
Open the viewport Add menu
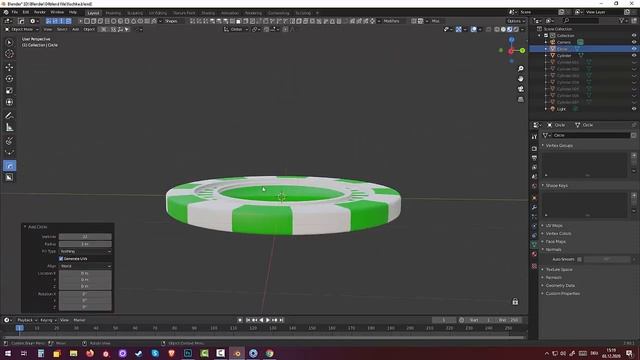tap(76, 29)
